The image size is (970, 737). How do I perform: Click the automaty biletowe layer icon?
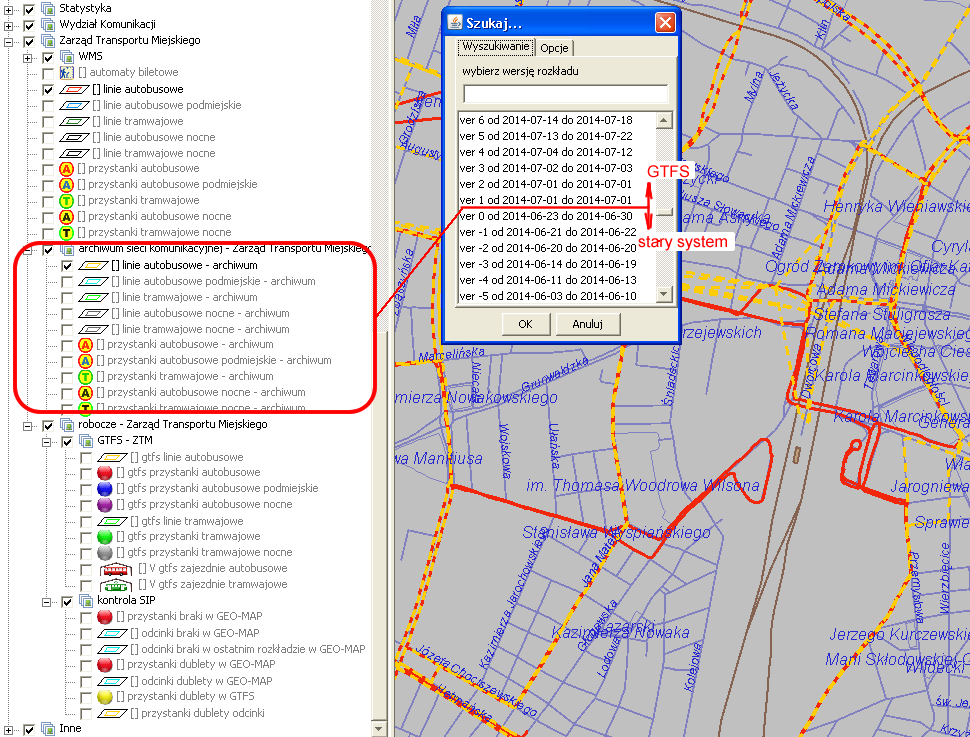67,73
